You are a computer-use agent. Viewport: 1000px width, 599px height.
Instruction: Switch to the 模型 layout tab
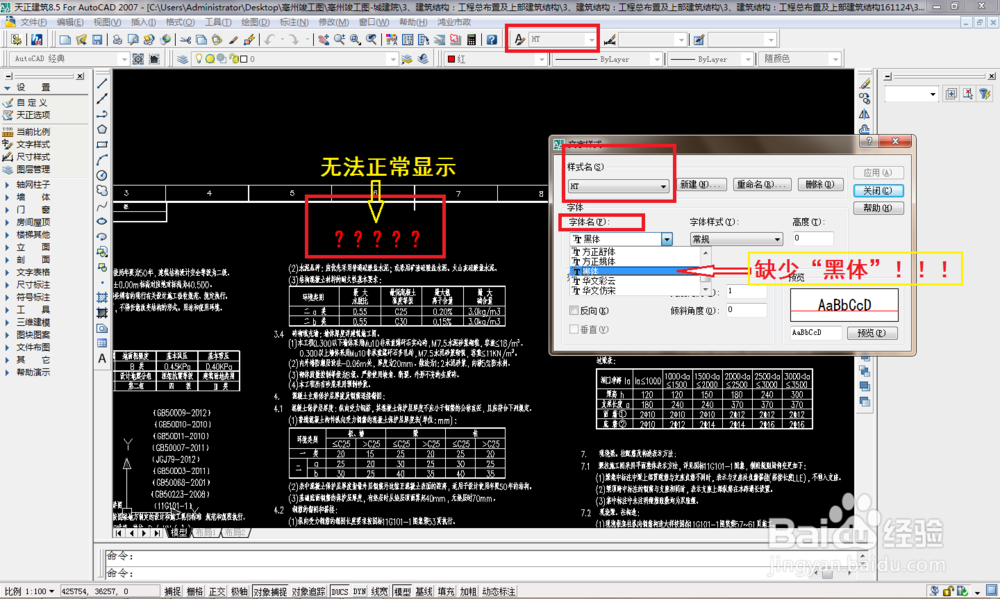point(179,533)
